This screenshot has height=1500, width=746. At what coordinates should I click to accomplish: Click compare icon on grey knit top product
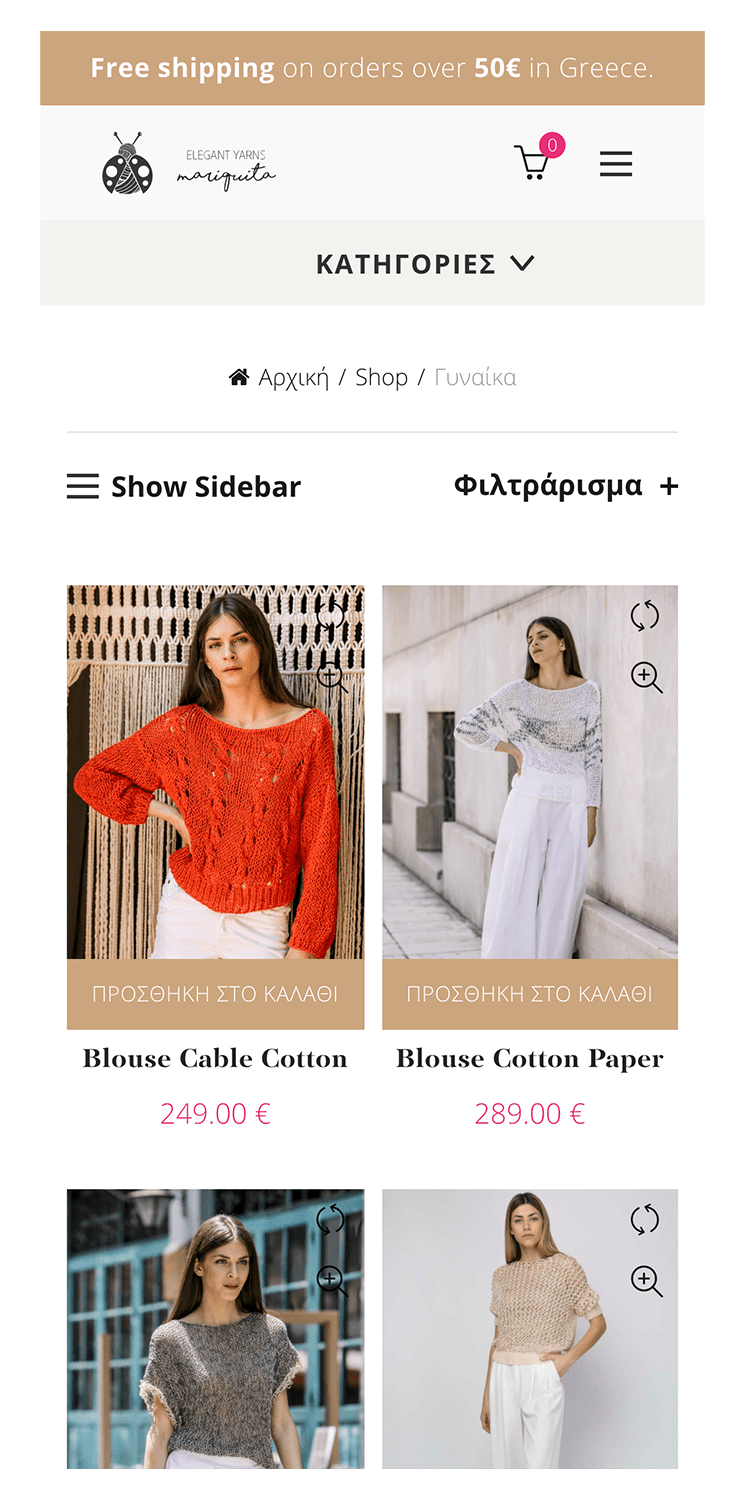coord(331,1220)
